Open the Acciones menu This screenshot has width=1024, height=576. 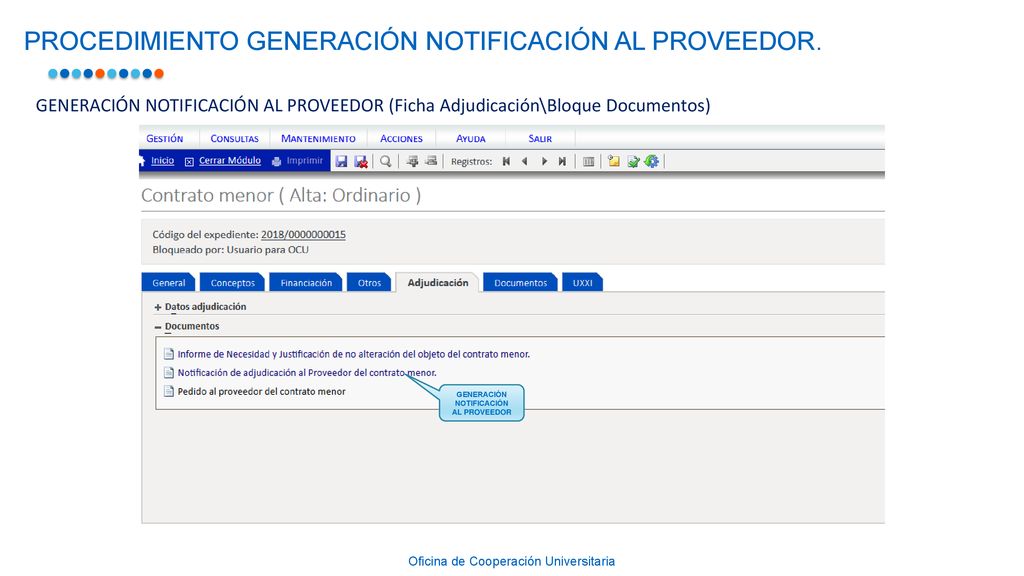(402, 138)
